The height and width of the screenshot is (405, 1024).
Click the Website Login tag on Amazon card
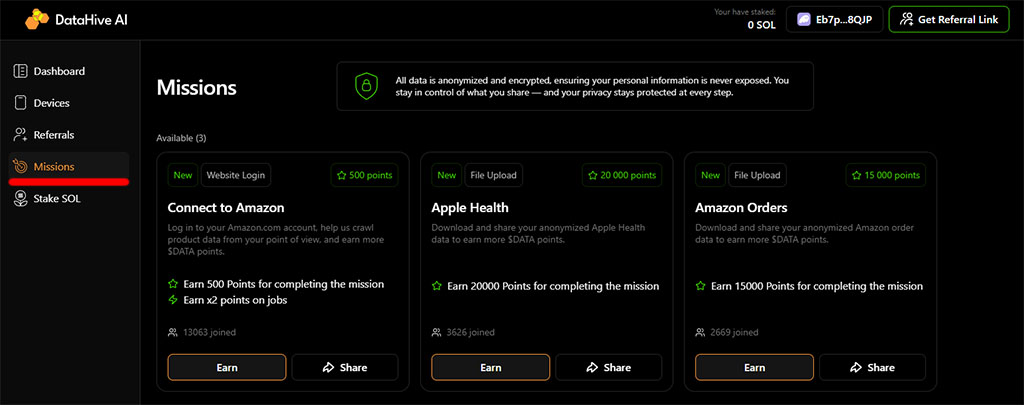click(x=236, y=175)
